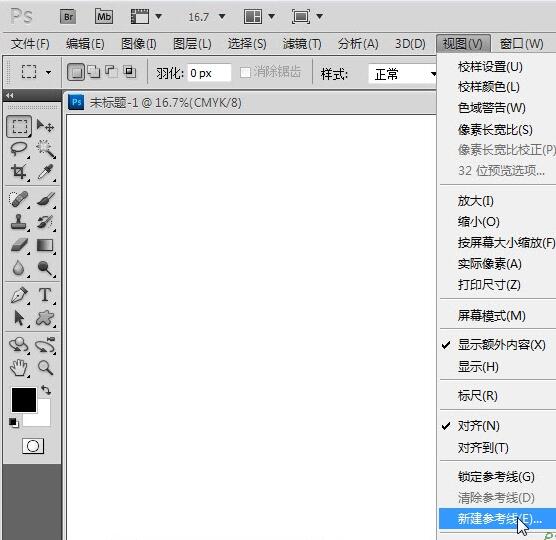Select the Zoom tool
This screenshot has height=540, width=556.
click(45, 368)
